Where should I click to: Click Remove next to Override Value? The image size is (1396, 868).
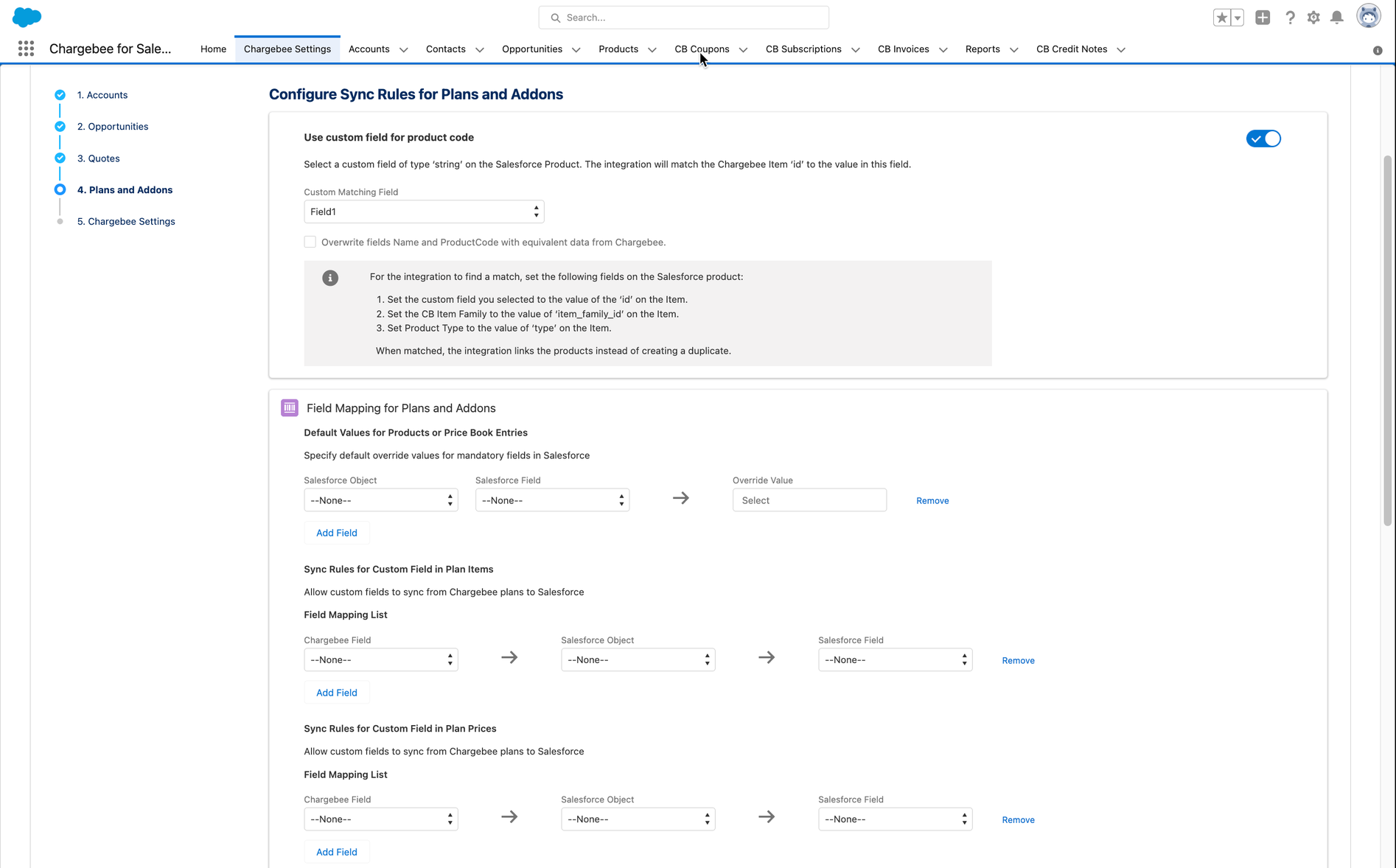click(x=932, y=501)
